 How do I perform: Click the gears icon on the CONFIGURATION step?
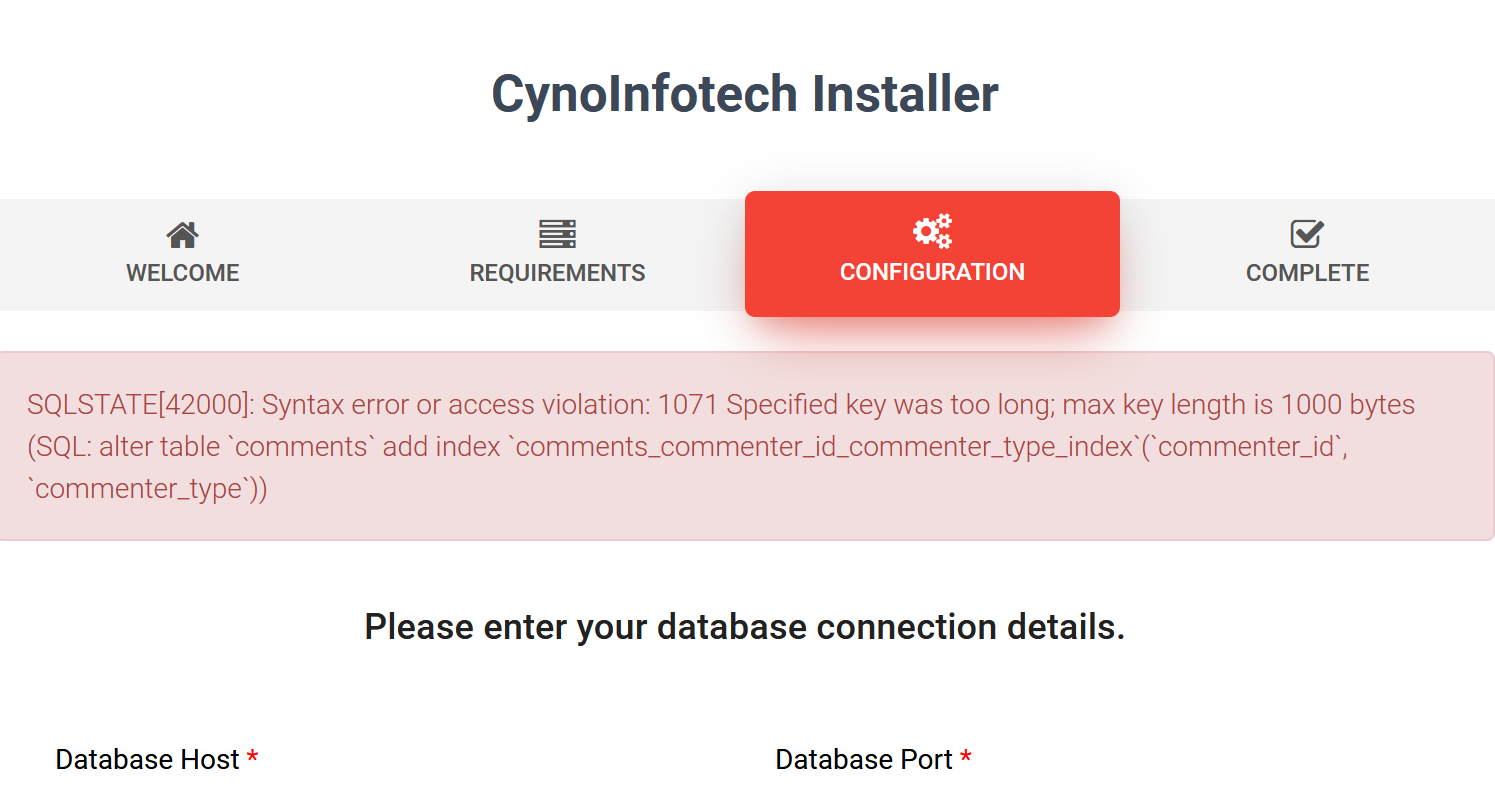click(x=931, y=231)
